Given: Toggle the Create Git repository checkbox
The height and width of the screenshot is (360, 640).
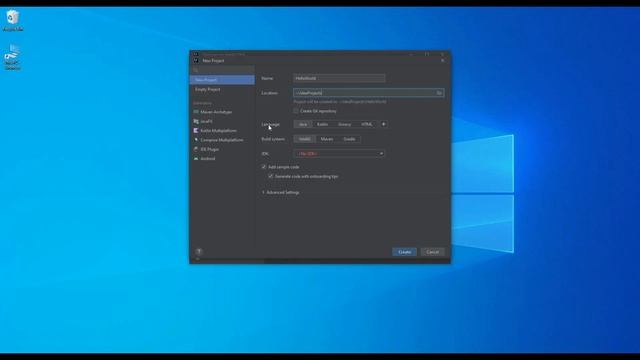Looking at the screenshot, I should (x=296, y=111).
